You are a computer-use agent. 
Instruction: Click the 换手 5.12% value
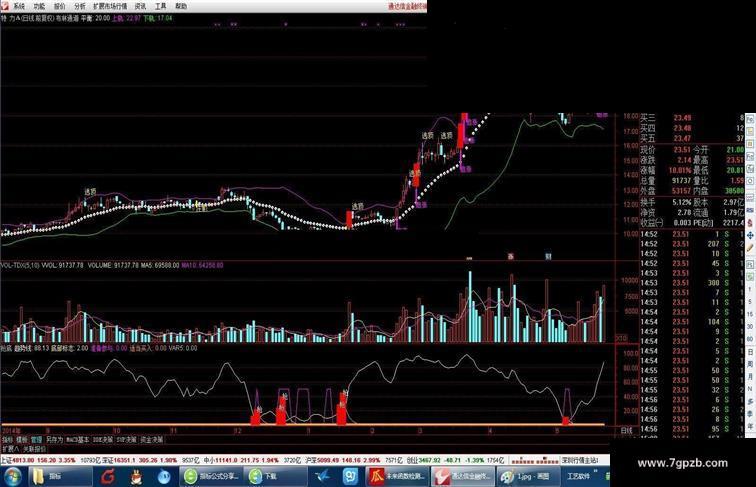tap(682, 202)
